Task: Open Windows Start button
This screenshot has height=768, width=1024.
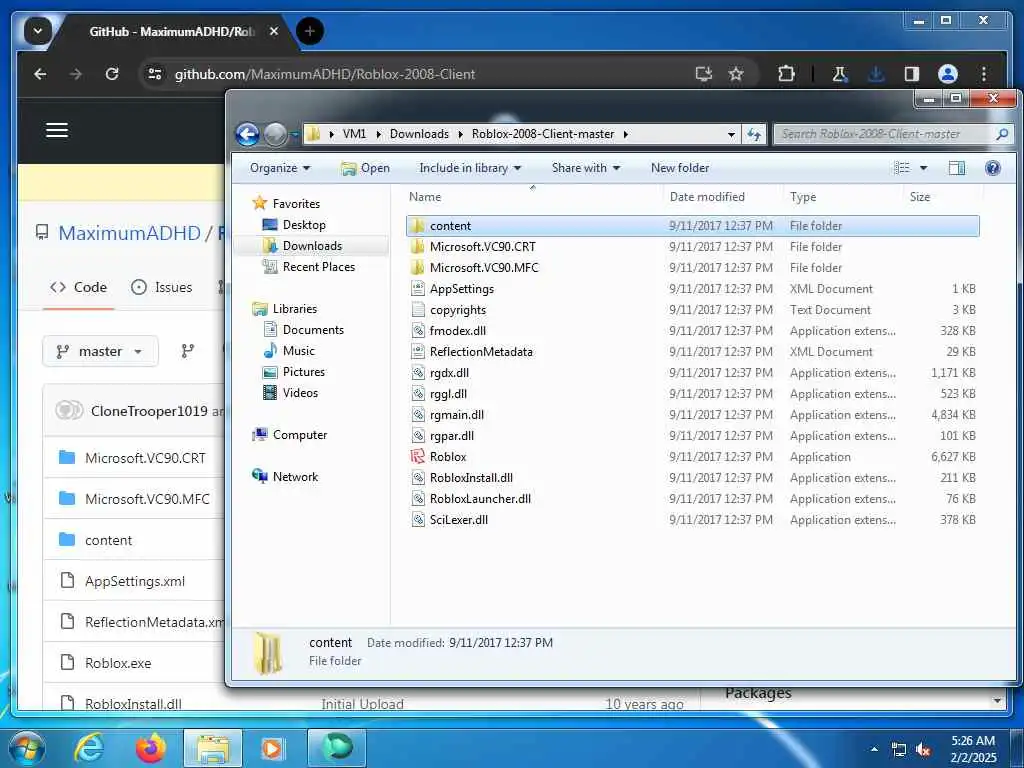Action: point(27,748)
